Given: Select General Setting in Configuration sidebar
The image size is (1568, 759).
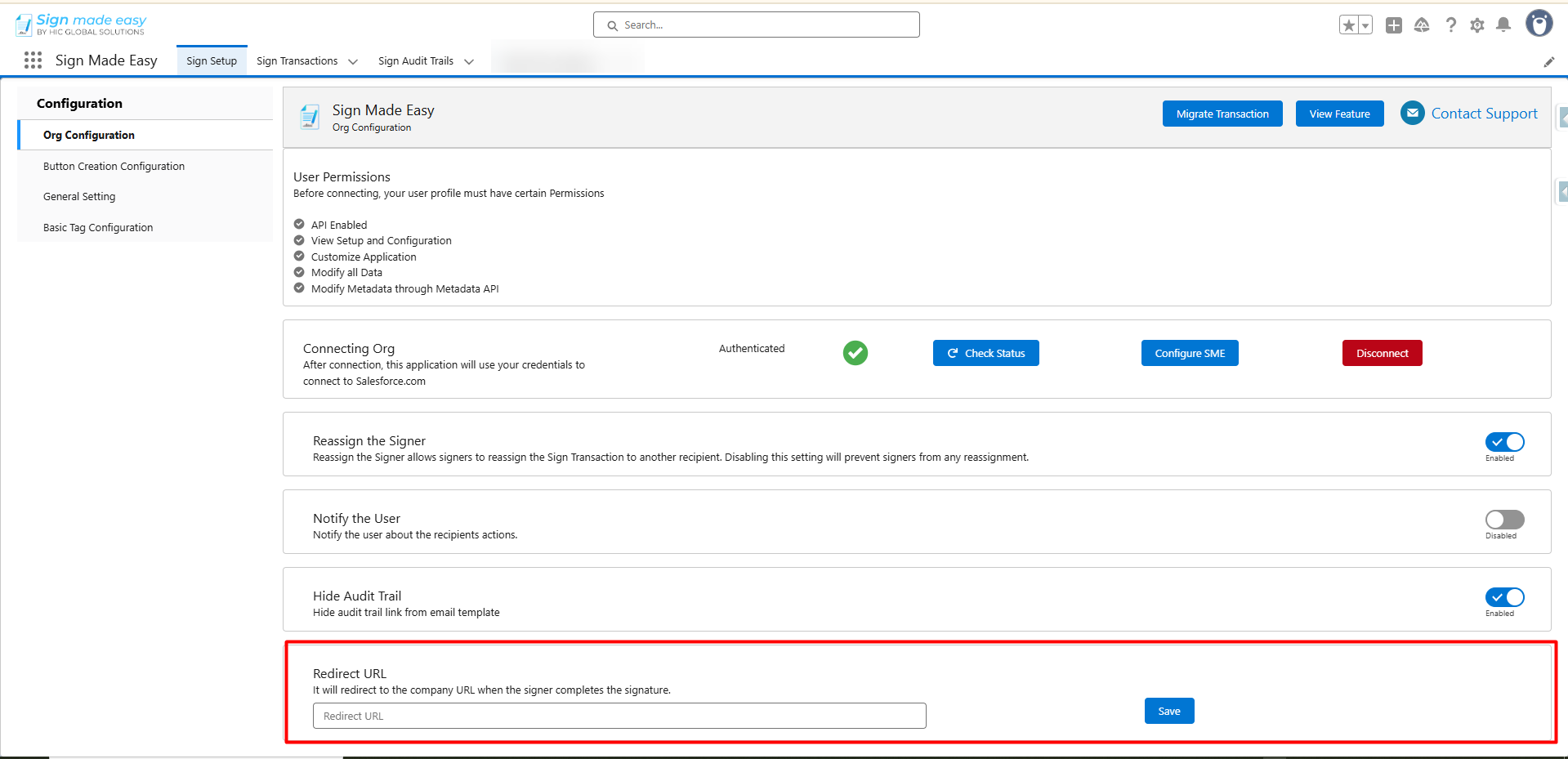Looking at the screenshot, I should coord(79,197).
